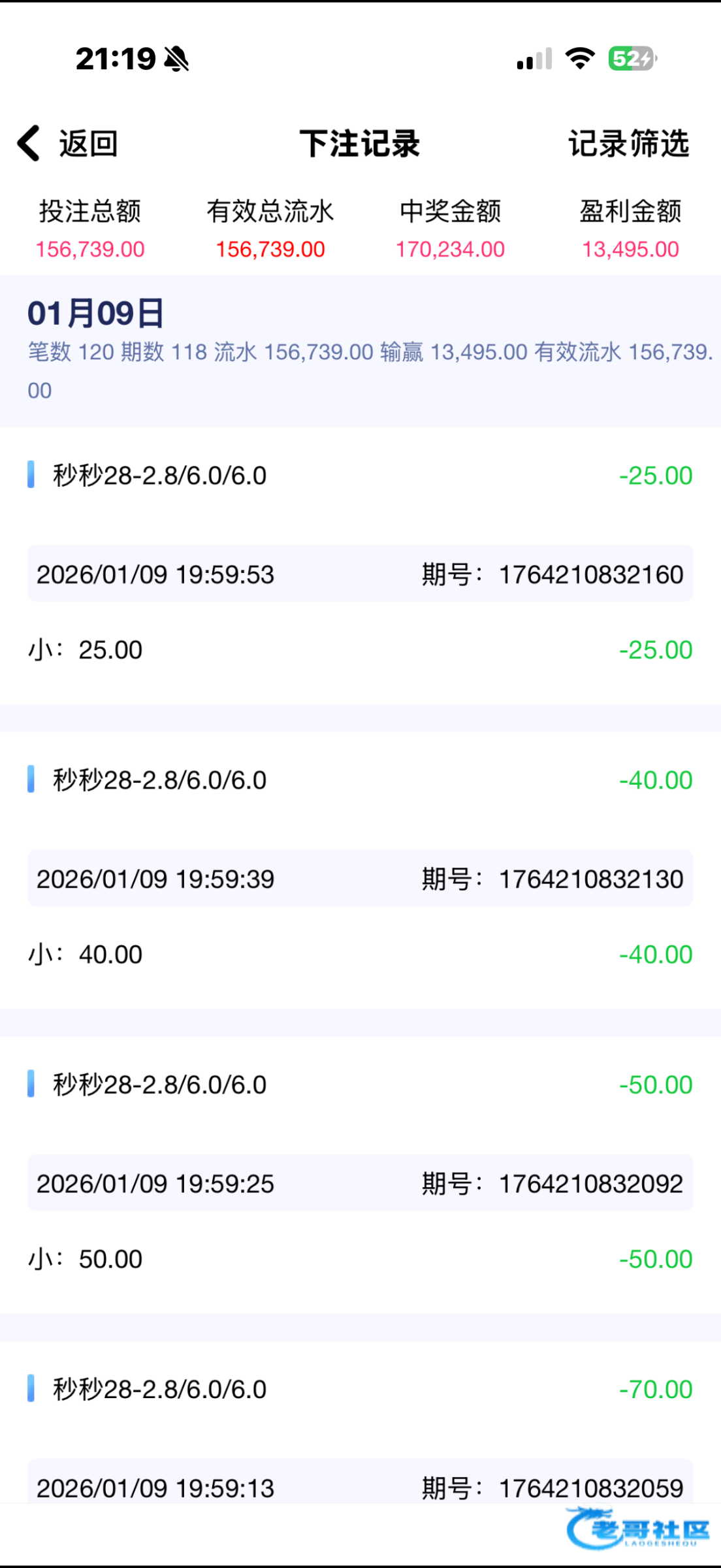Screen dimensions: 721x1568
Task: Tap the status bar clock showing 21:19
Action: click(116, 59)
